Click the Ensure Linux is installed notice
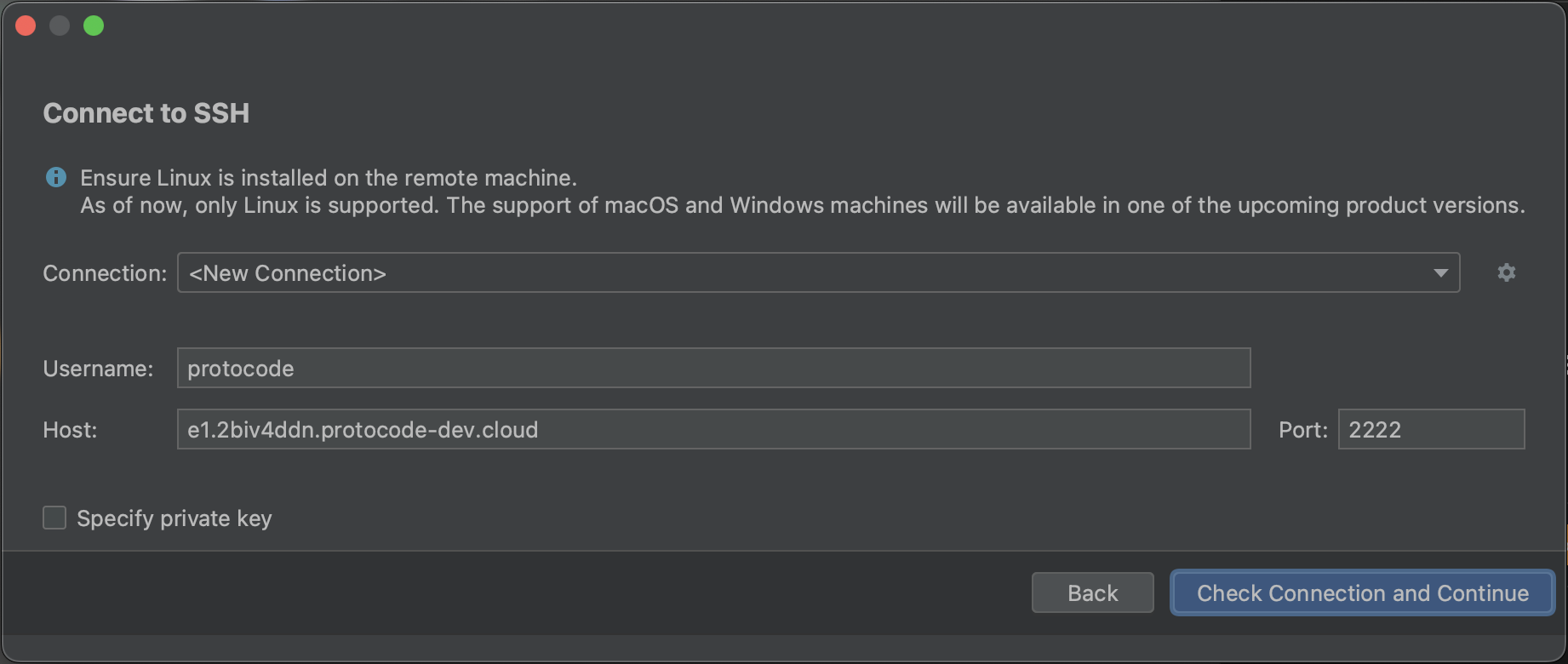1568x664 pixels. tap(329, 178)
